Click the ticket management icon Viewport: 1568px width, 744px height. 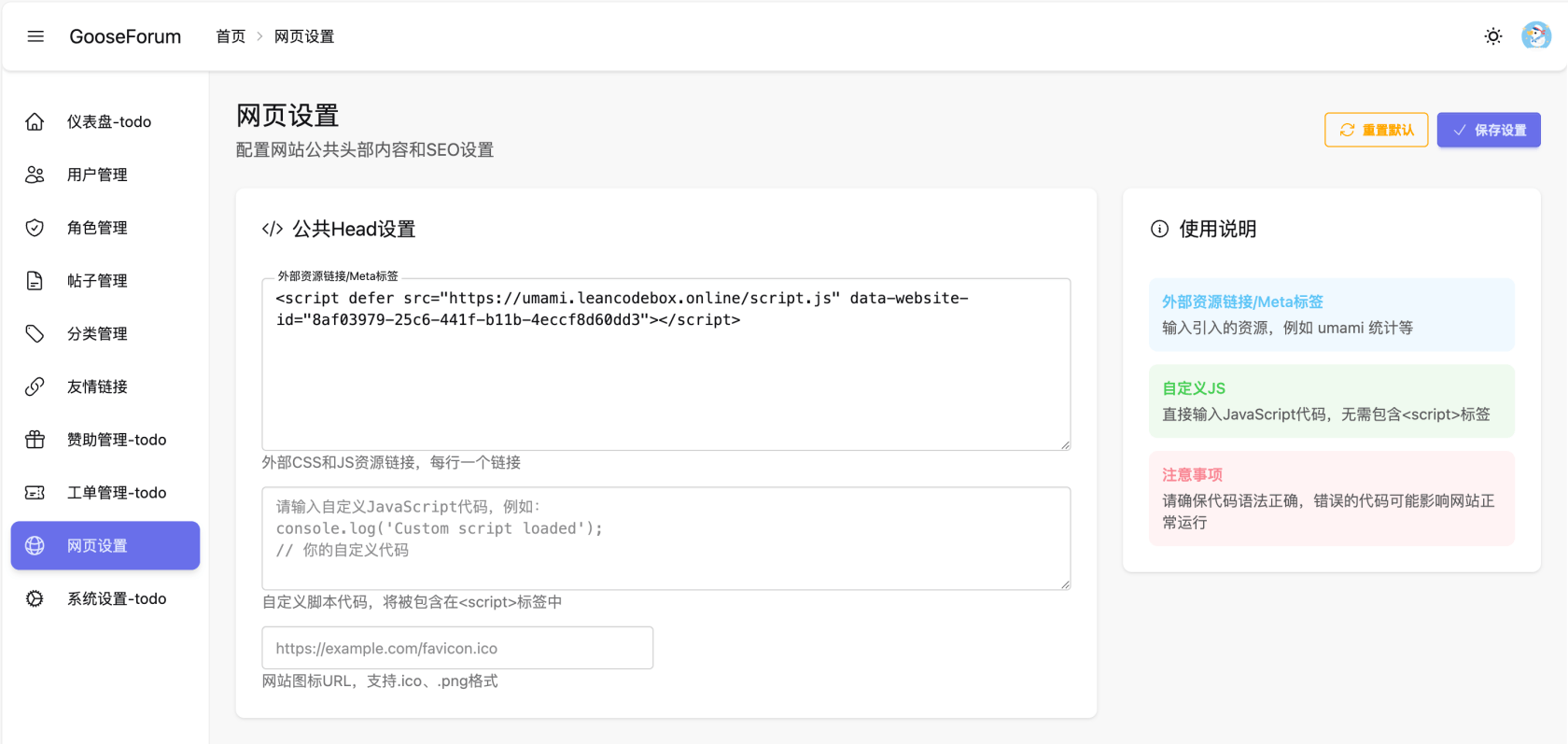[x=35, y=493]
